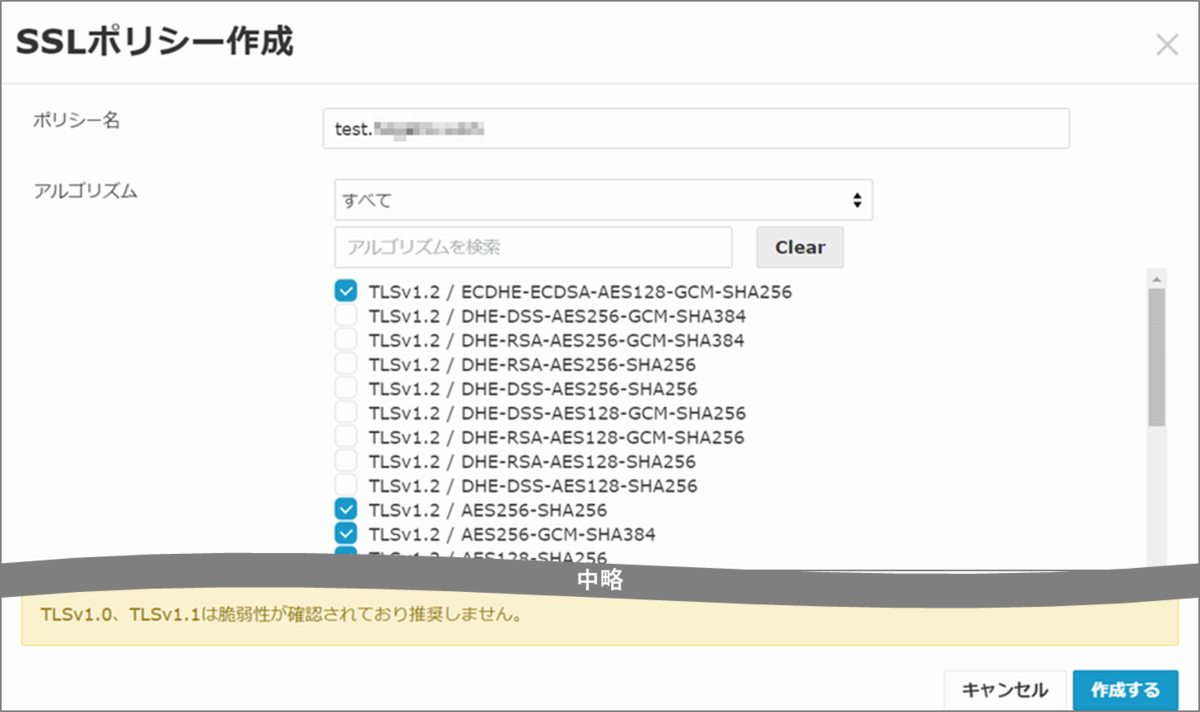The width and height of the screenshot is (1200, 712).
Task: Close the SSLポリシー作成 dialog with X
Action: (x=1166, y=45)
